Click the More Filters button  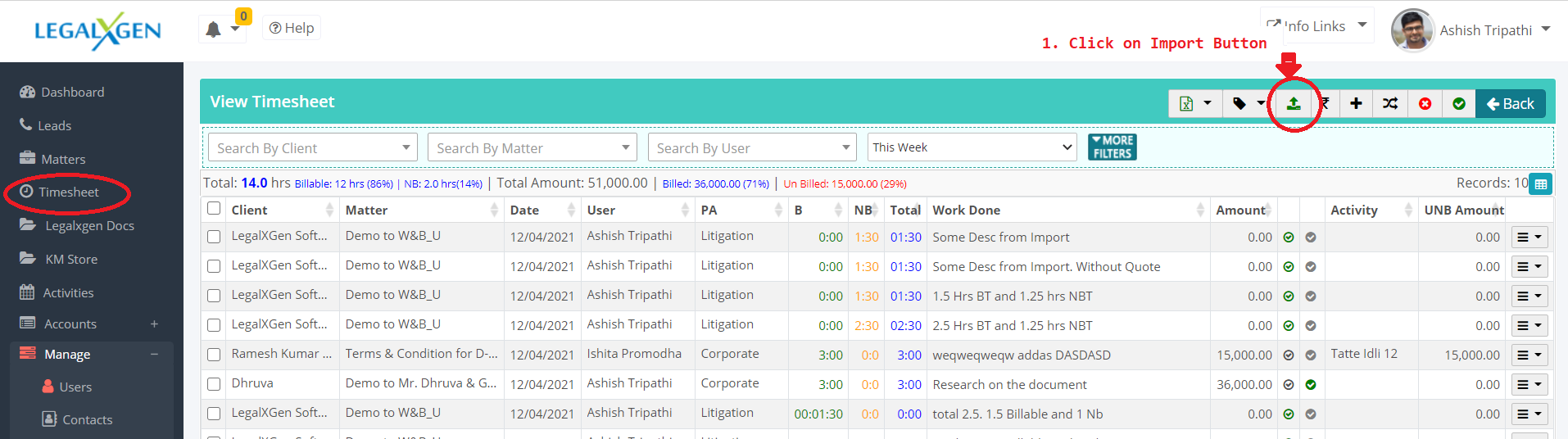pos(1112,147)
